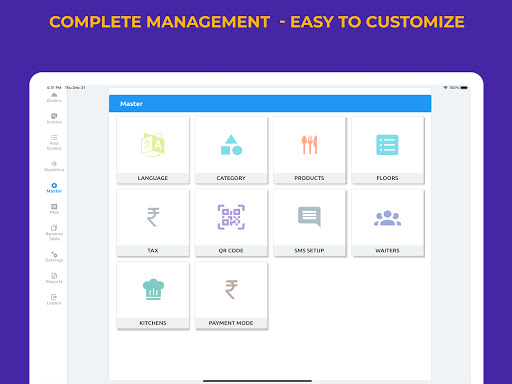Screen dimensions: 512x384
Task: Click the KITCHENS label bar
Action: tap(153, 323)
